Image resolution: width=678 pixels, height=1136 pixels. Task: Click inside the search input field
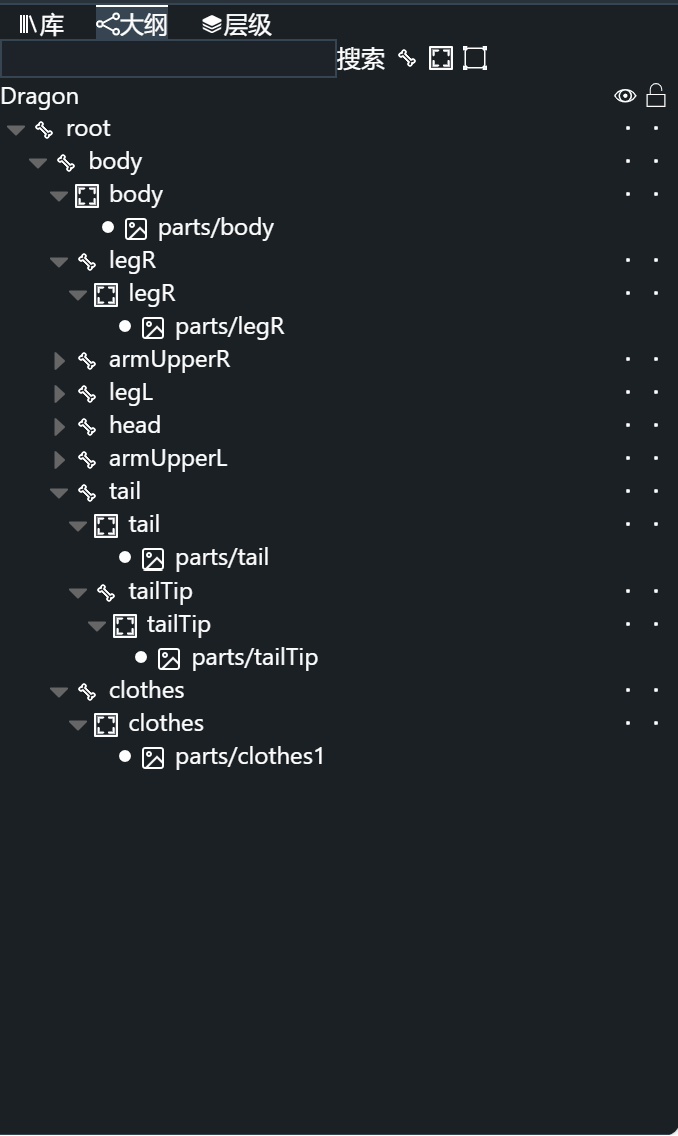tap(168, 58)
